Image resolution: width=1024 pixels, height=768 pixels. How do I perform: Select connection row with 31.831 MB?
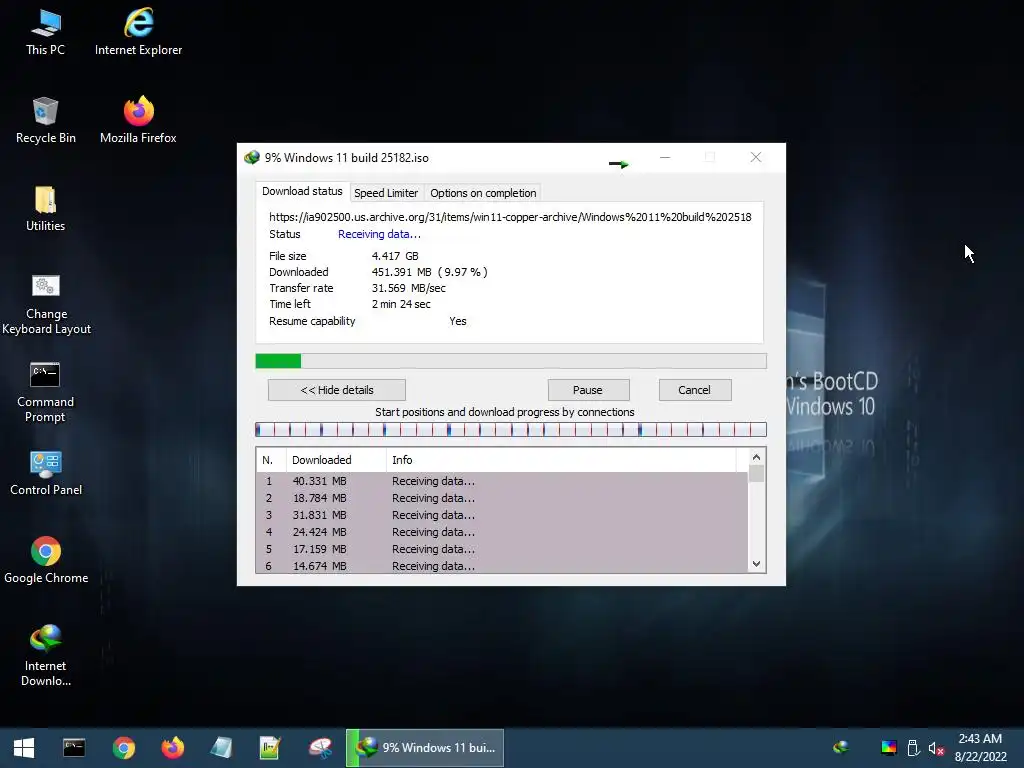point(502,515)
